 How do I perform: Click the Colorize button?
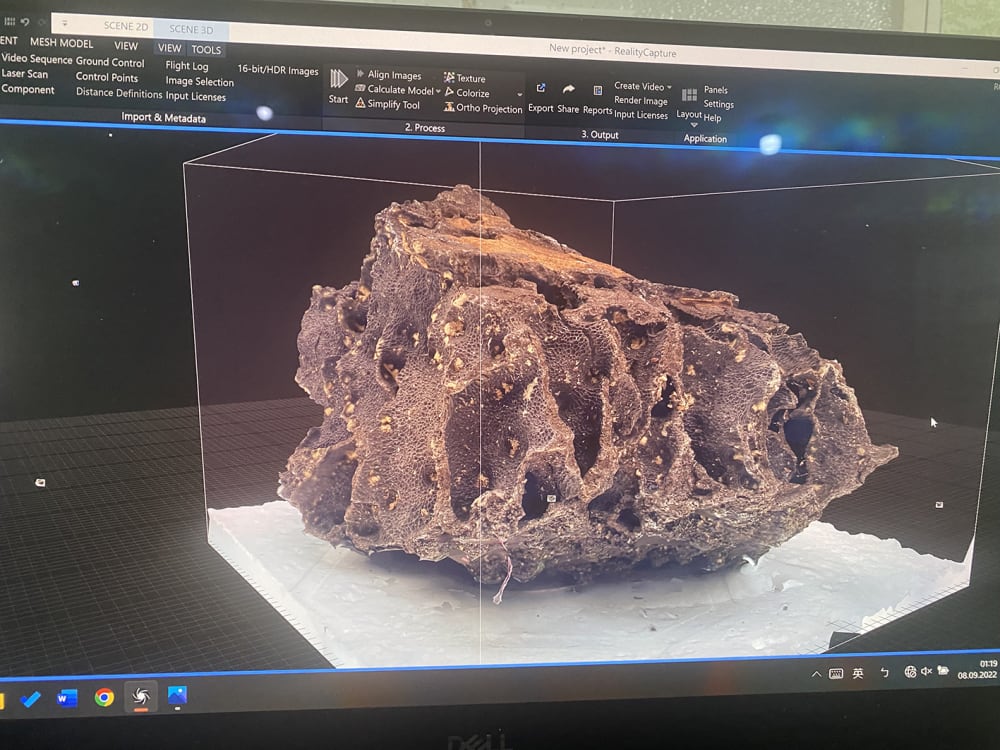click(x=467, y=93)
